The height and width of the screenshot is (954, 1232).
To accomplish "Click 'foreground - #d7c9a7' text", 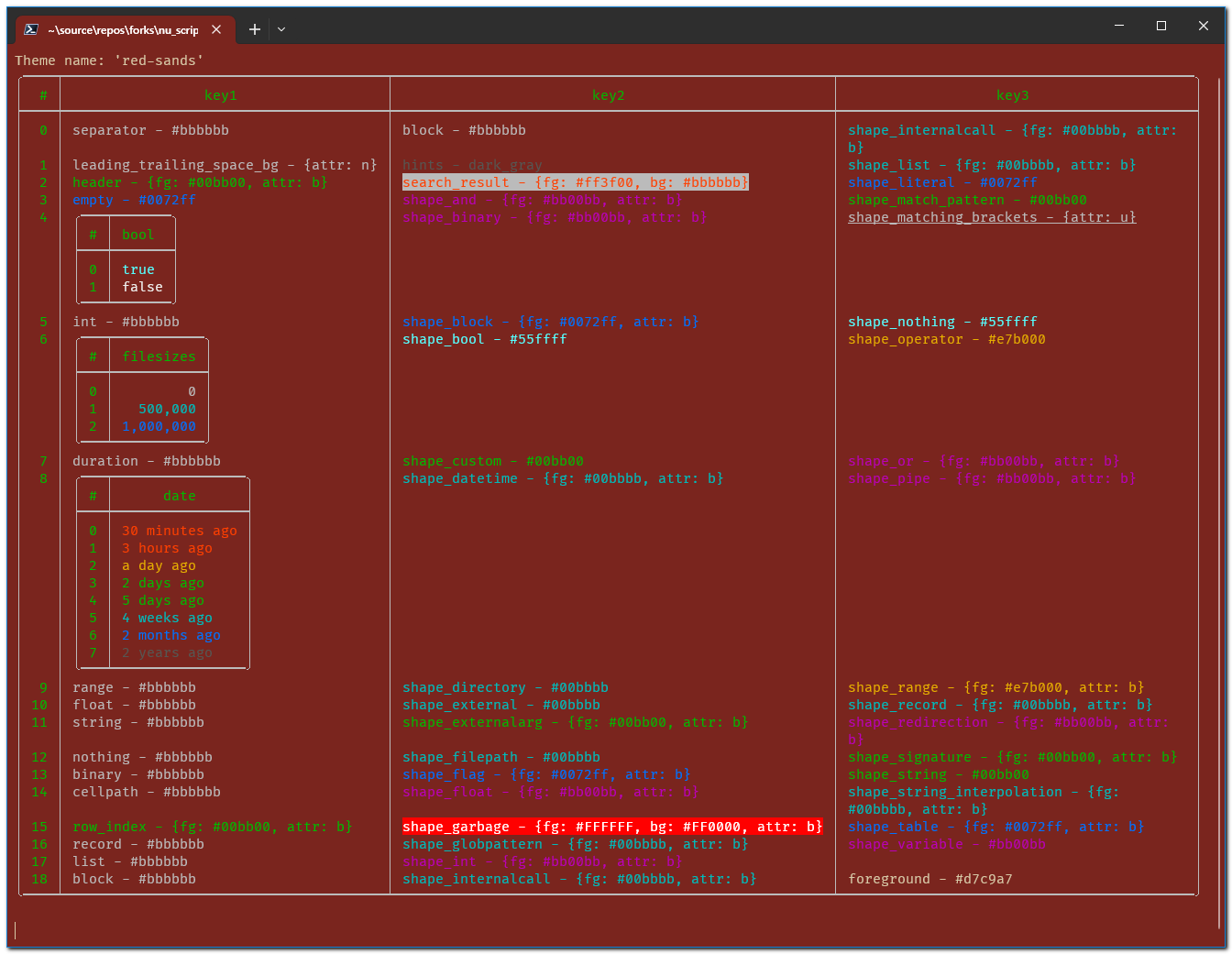I will pos(930,879).
